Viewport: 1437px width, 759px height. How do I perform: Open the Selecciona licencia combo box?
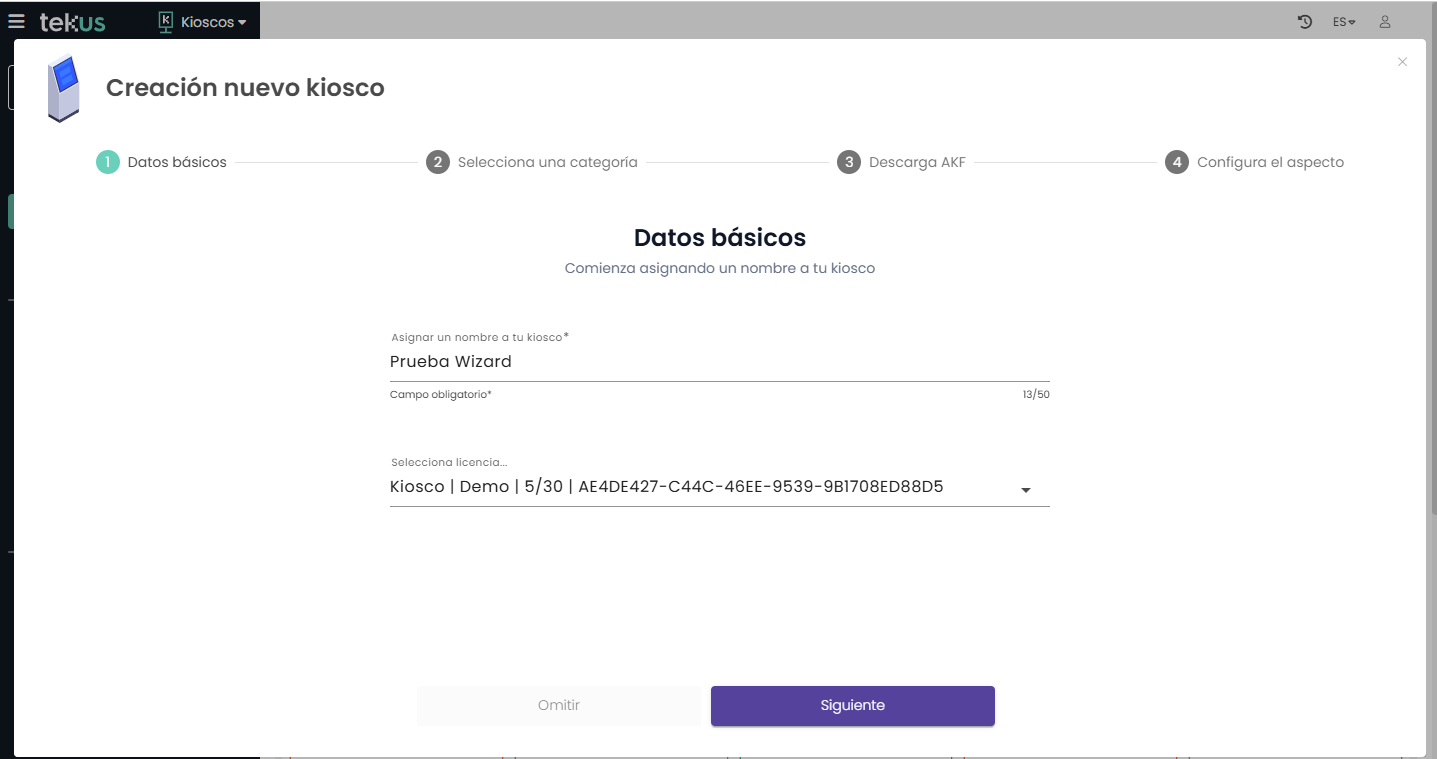[x=700, y=488]
